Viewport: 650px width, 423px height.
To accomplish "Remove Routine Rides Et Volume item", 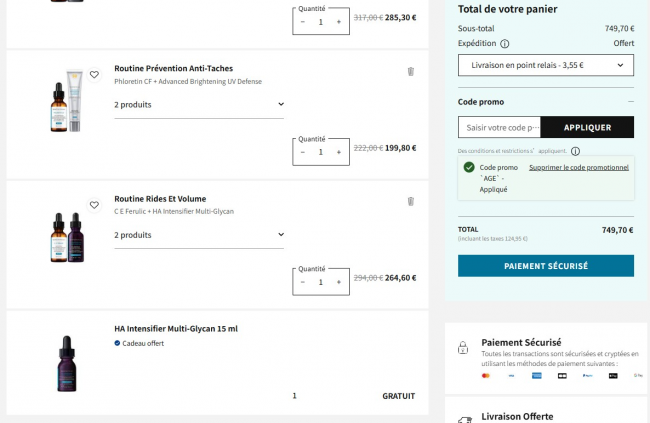I will click(x=410, y=201).
